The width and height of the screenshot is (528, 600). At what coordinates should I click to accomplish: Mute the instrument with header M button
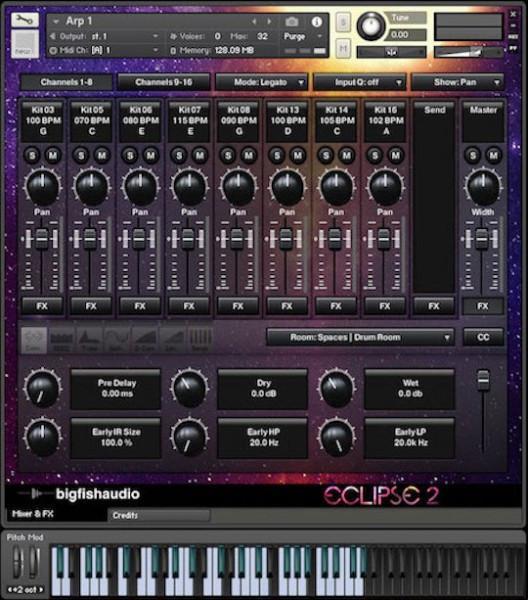coord(343,48)
